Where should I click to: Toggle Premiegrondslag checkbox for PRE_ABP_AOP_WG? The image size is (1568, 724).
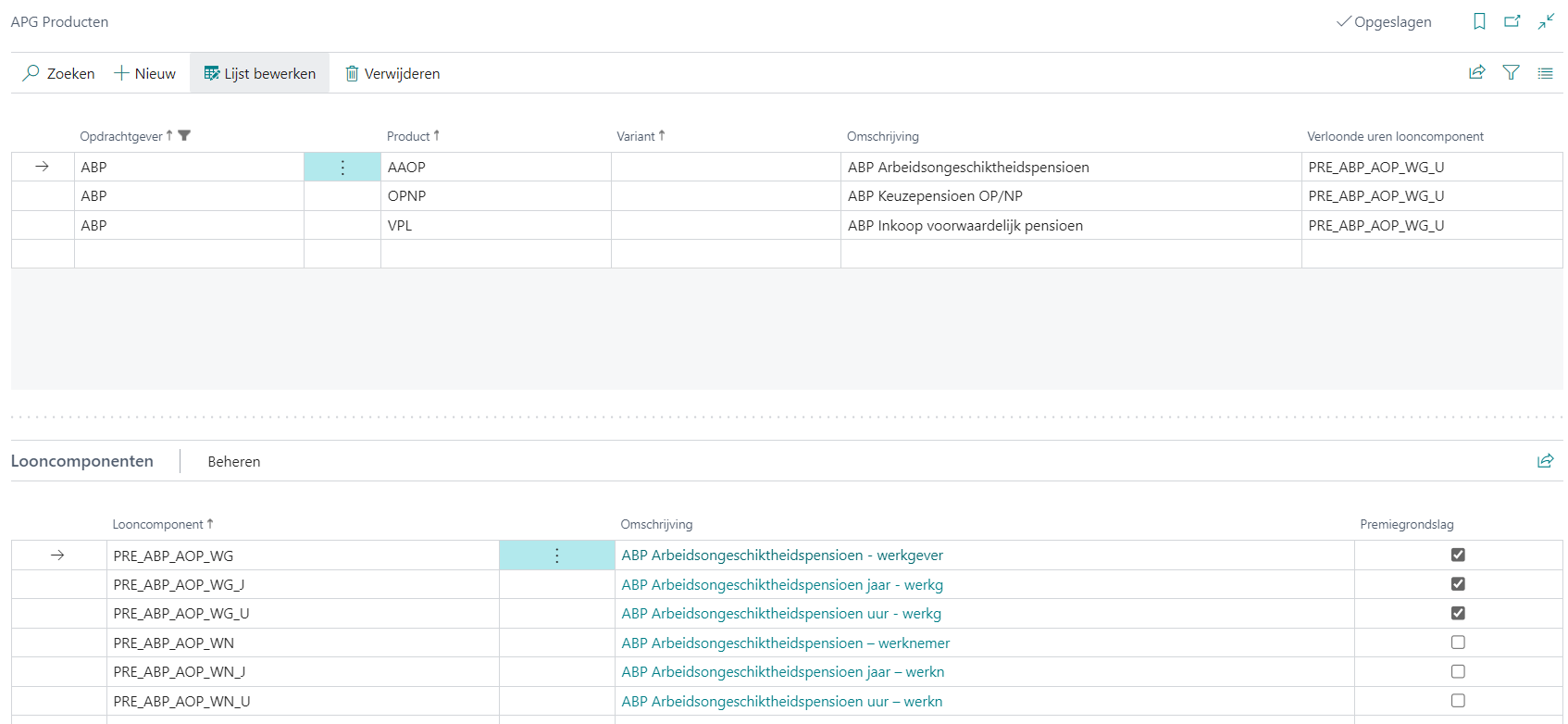click(x=1458, y=555)
